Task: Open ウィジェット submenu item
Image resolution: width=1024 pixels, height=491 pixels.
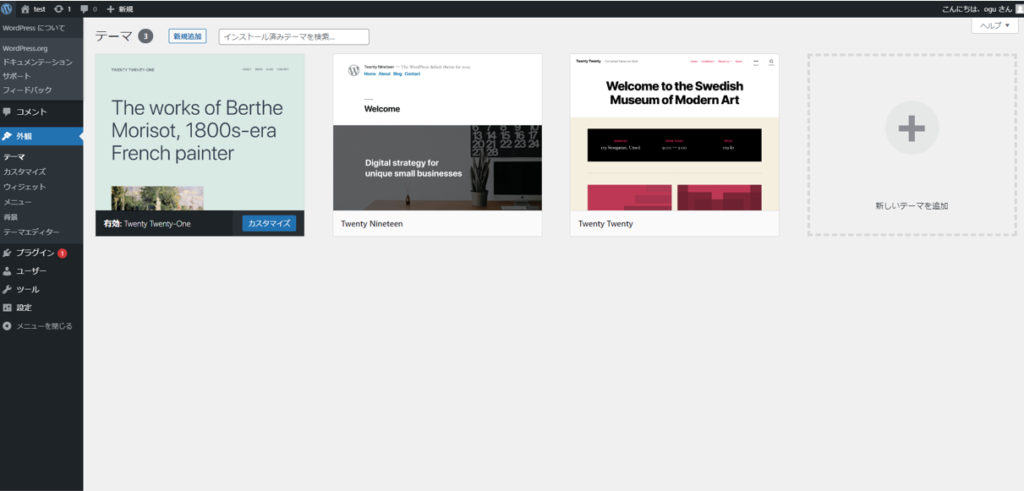Action: tap(25, 187)
